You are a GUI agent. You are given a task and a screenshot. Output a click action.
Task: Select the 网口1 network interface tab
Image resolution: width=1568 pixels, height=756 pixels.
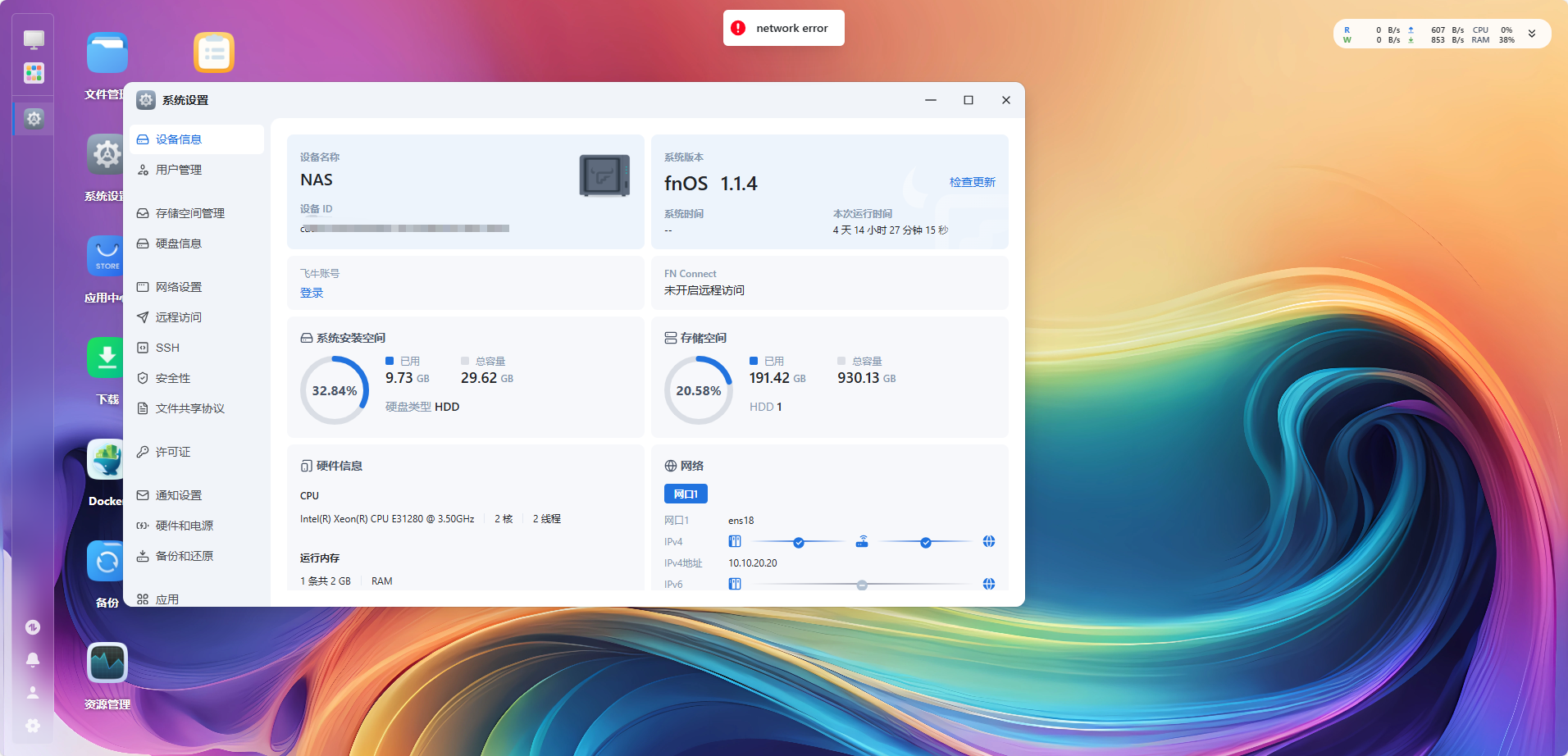click(x=686, y=494)
